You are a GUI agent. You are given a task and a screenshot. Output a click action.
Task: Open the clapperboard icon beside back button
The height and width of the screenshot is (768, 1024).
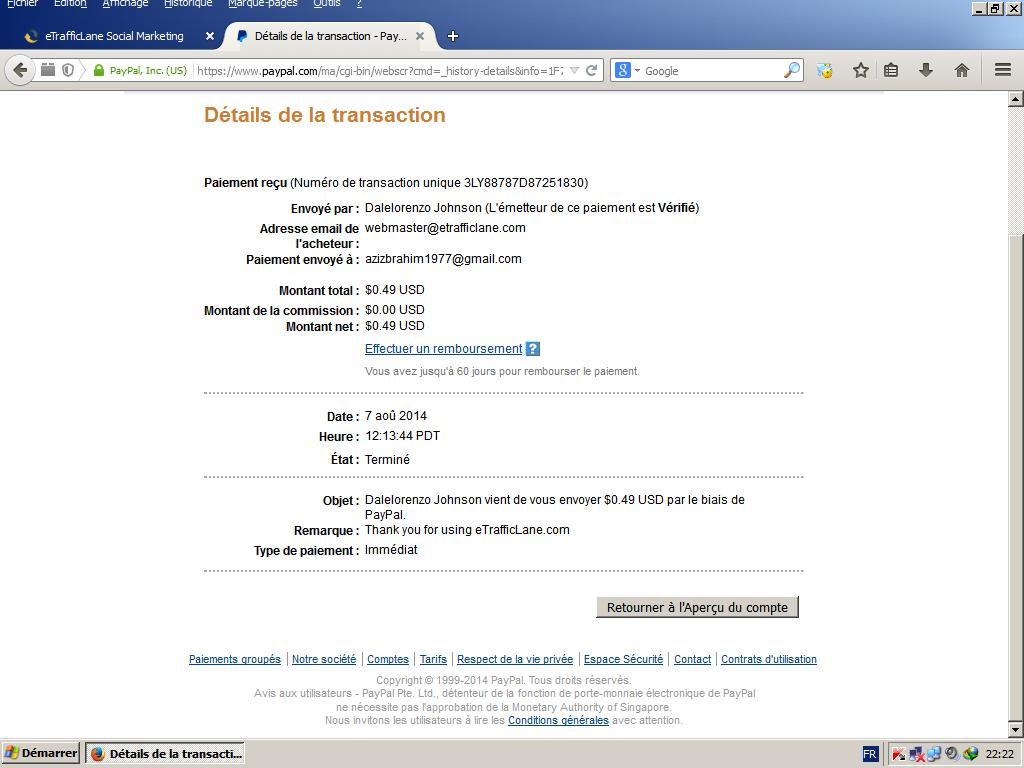pyautogui.click(x=48, y=69)
